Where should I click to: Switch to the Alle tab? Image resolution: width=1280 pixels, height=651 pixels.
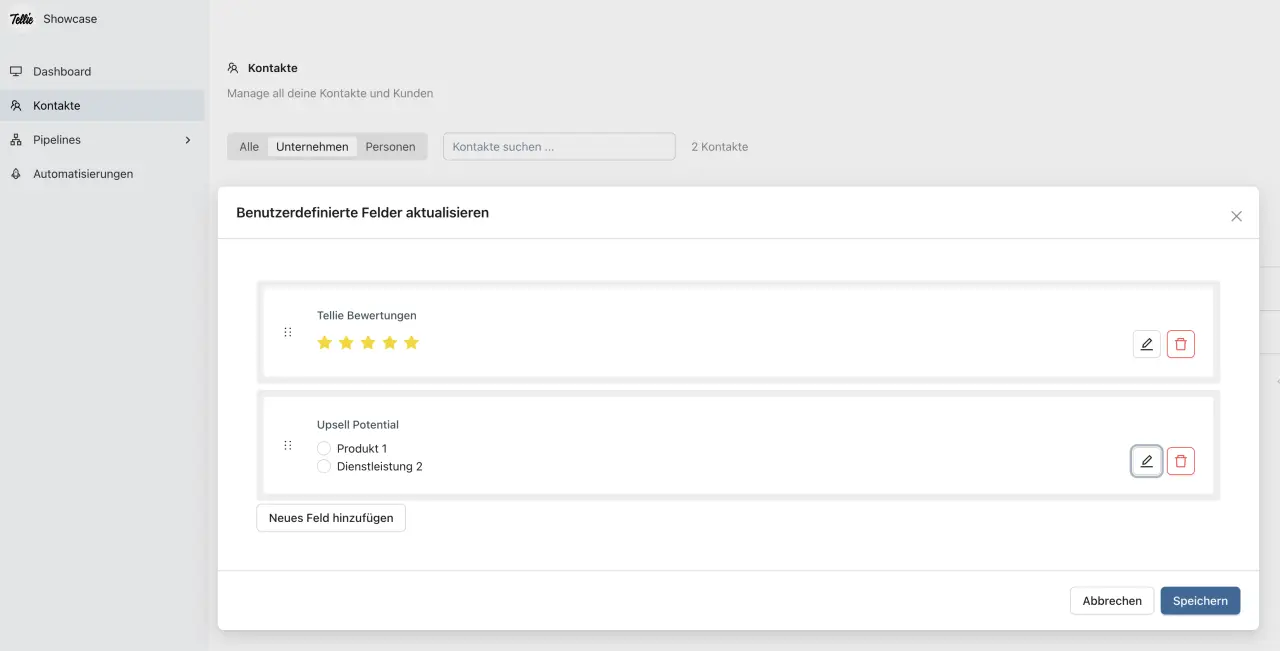(x=248, y=146)
